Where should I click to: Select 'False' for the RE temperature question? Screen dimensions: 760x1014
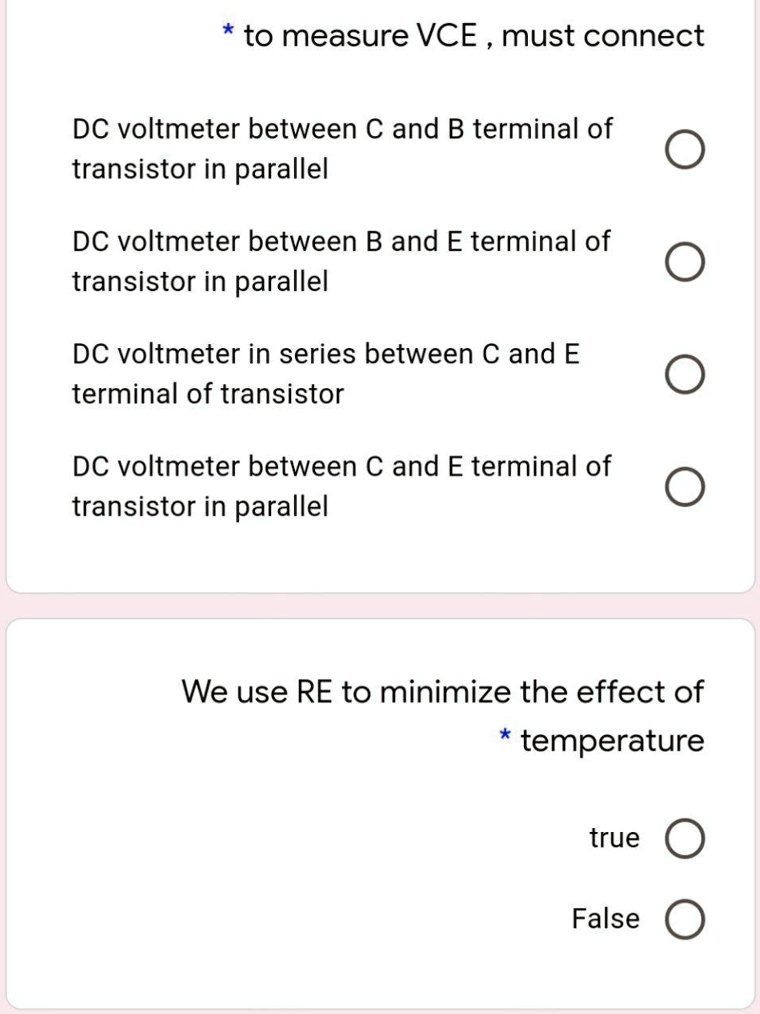click(685, 919)
